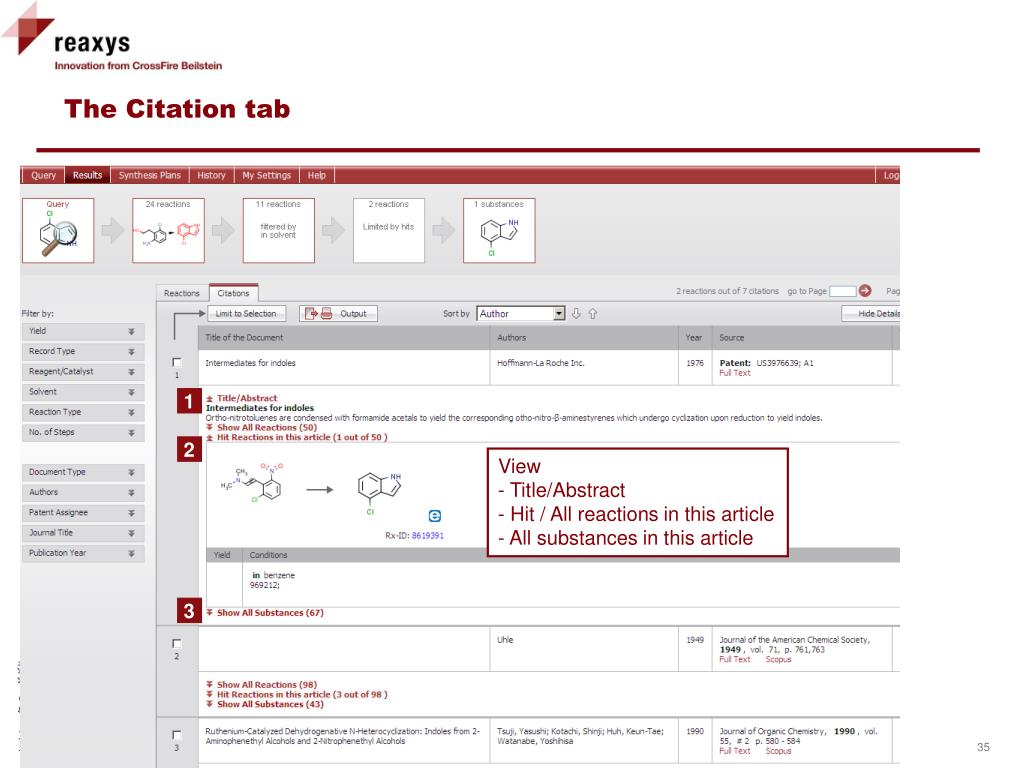Expand the Authors filter

click(82, 492)
